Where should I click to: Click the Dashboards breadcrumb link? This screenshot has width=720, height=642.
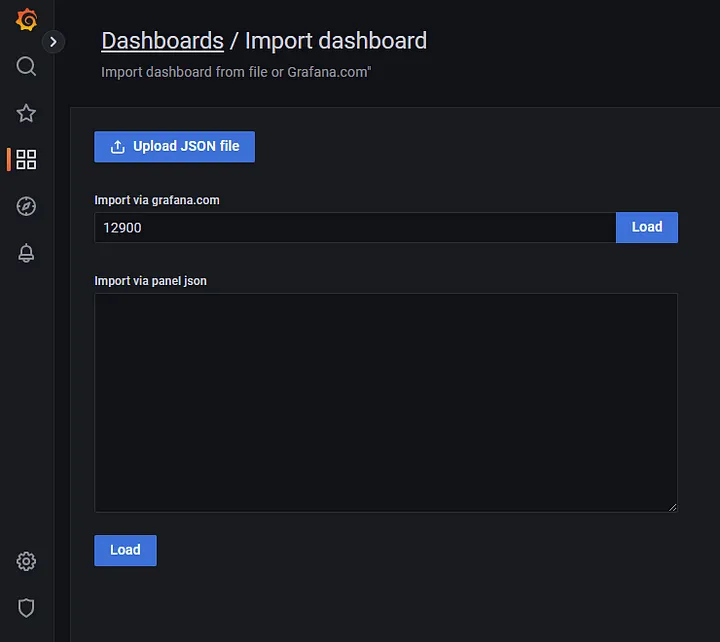pos(163,41)
